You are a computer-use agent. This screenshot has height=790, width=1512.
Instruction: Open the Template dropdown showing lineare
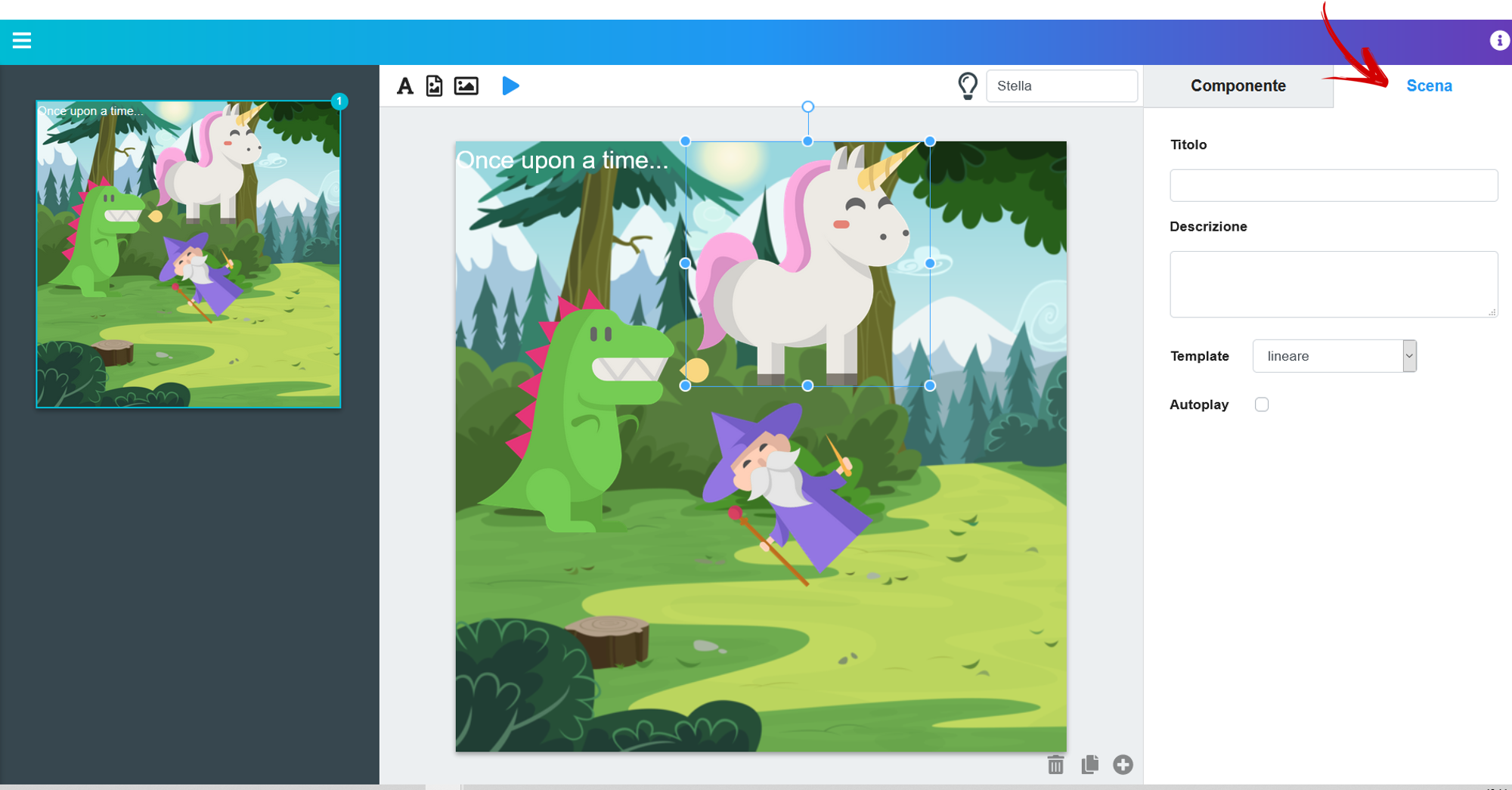(1334, 356)
